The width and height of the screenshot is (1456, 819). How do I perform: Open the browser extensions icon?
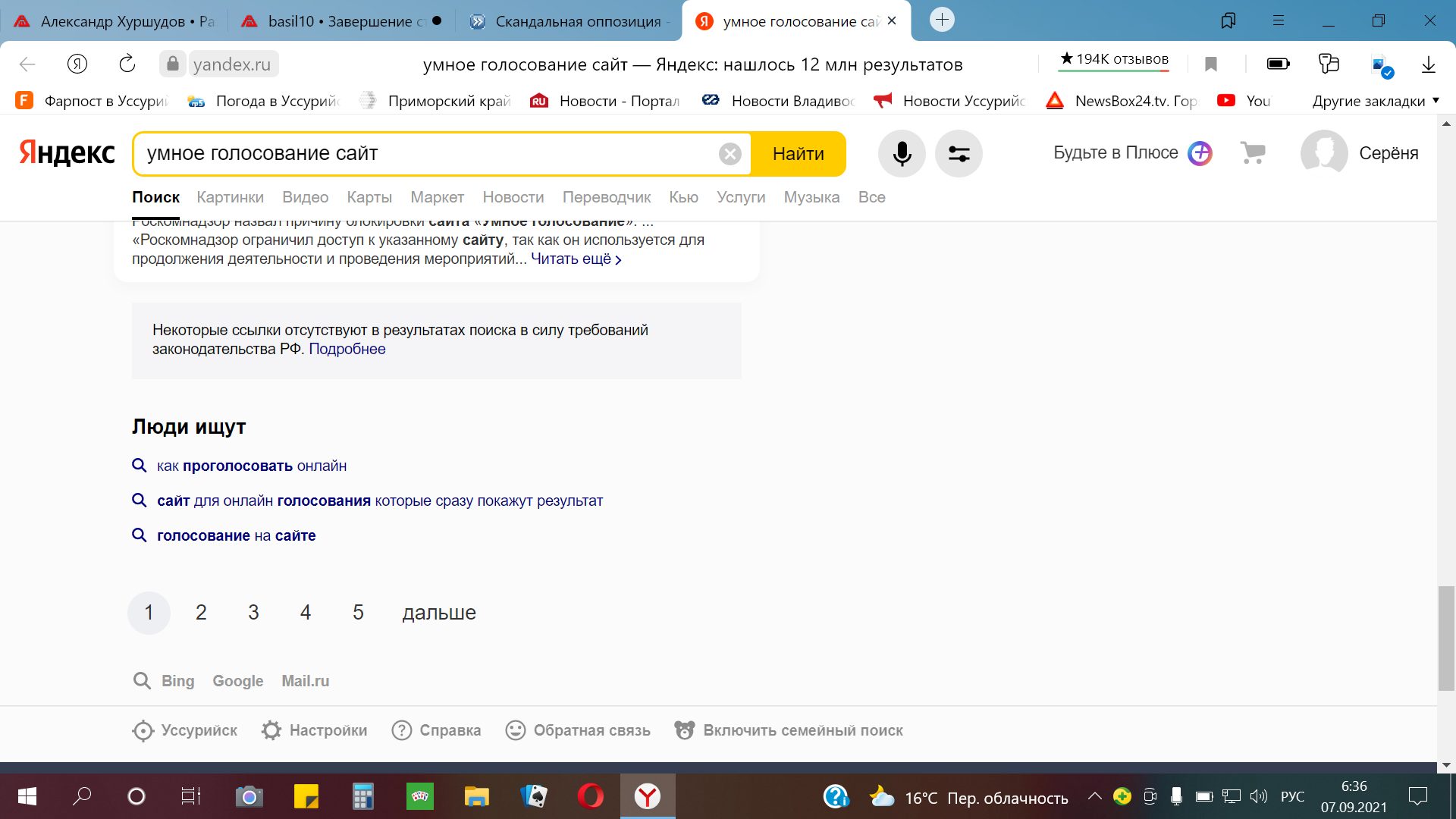1329,64
